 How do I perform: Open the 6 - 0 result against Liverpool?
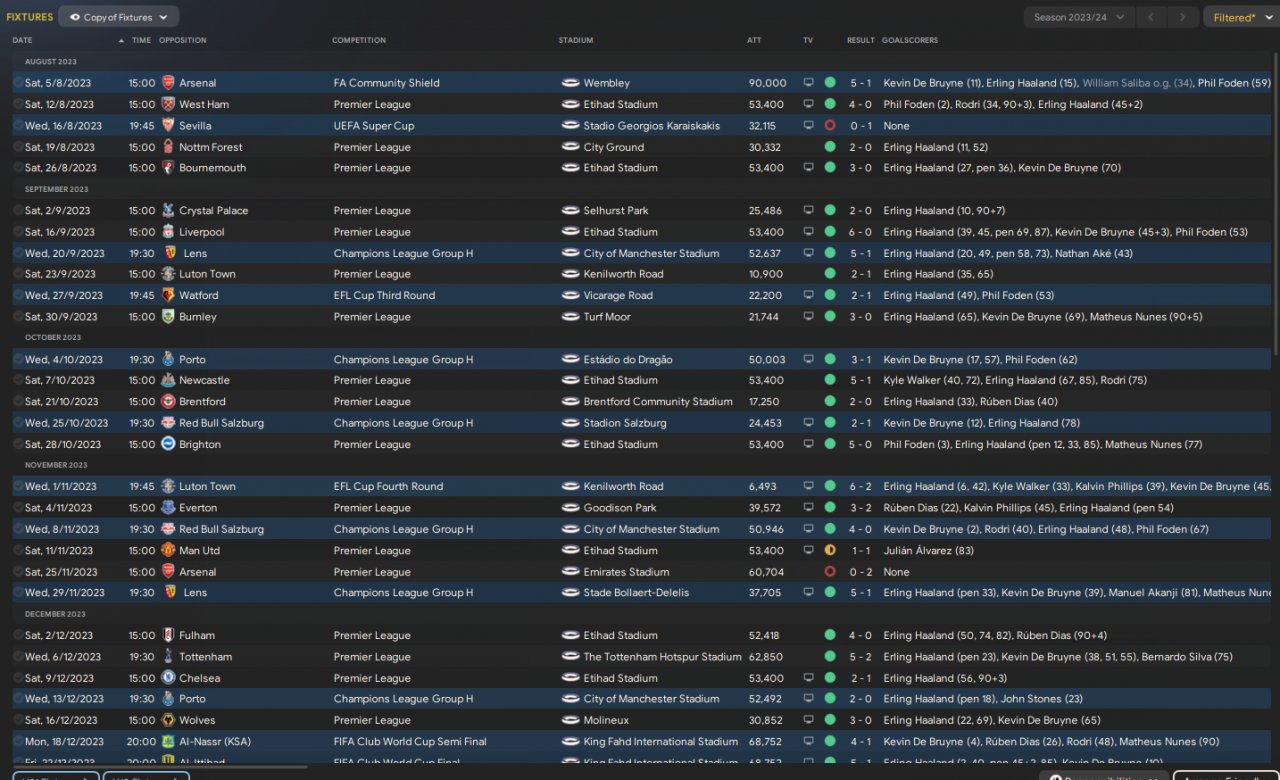pos(860,232)
